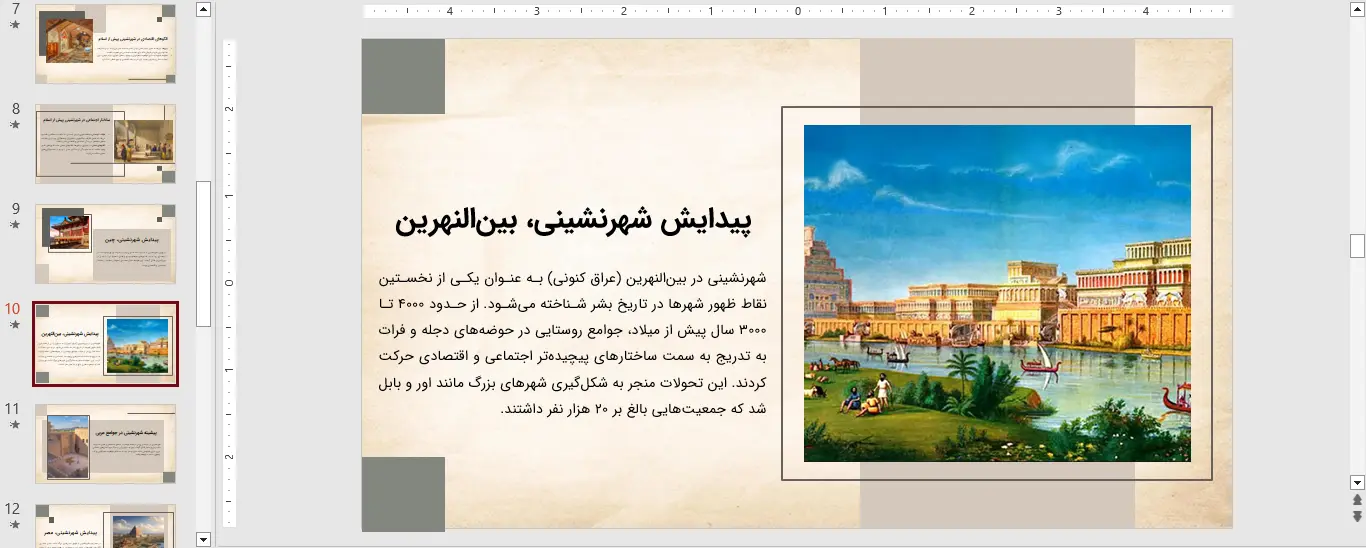Image resolution: width=1366 pixels, height=548 pixels.
Task: Click slide number 11 label
Action: [x=12, y=409]
